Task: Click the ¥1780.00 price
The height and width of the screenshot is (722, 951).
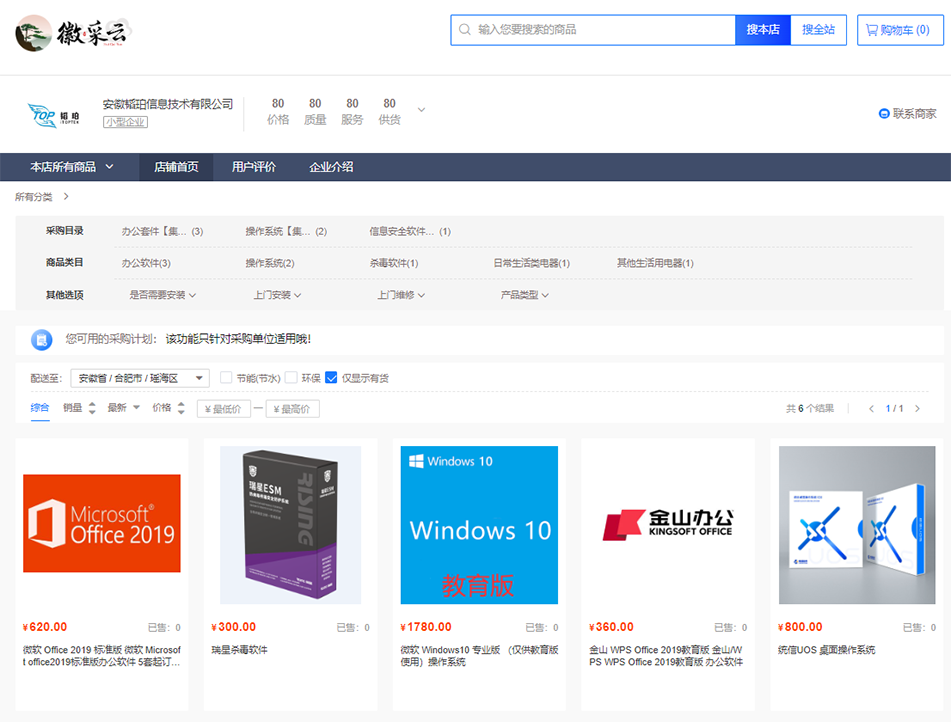Action: (426, 627)
